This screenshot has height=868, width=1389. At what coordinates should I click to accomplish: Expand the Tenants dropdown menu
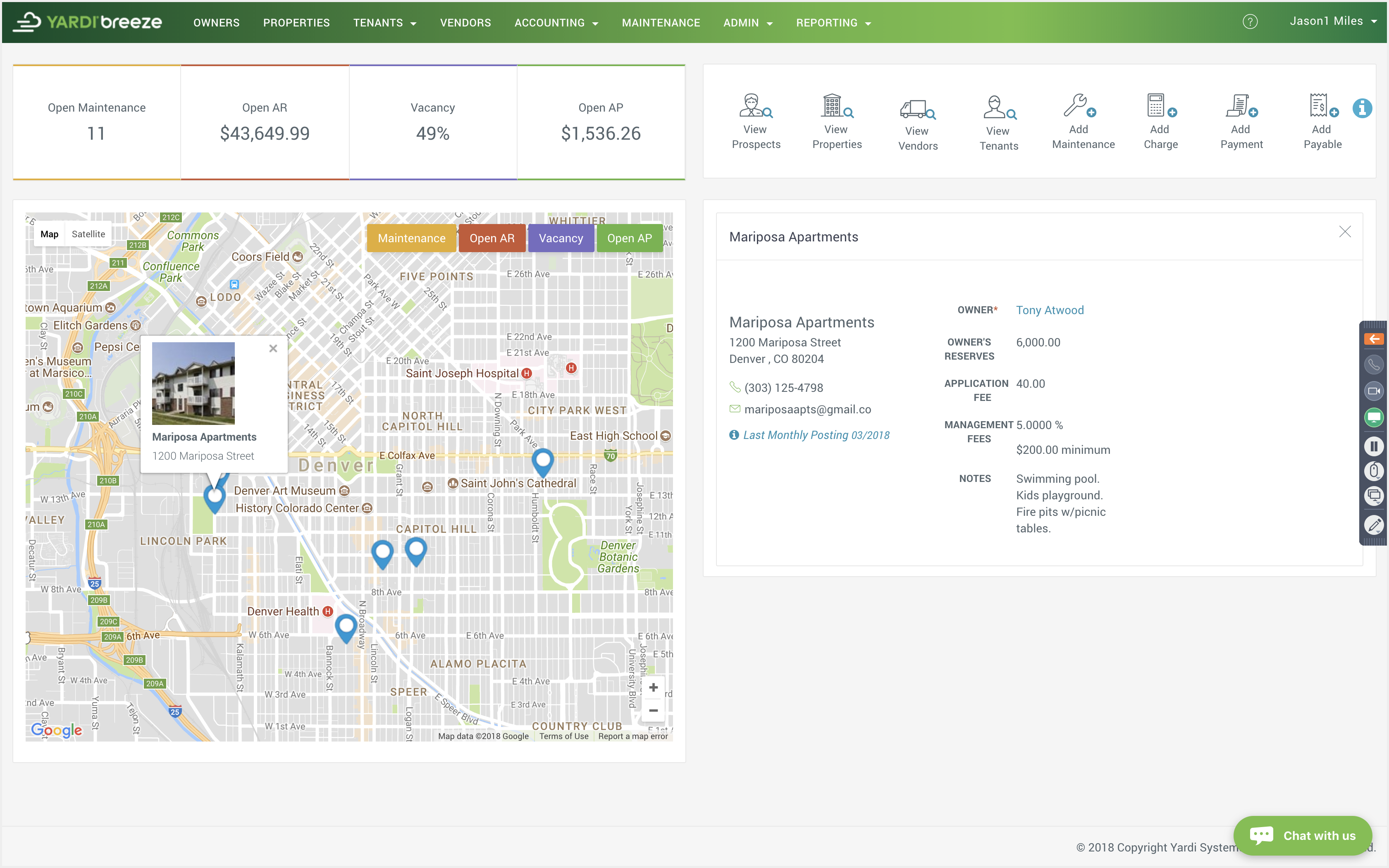pyautogui.click(x=384, y=23)
